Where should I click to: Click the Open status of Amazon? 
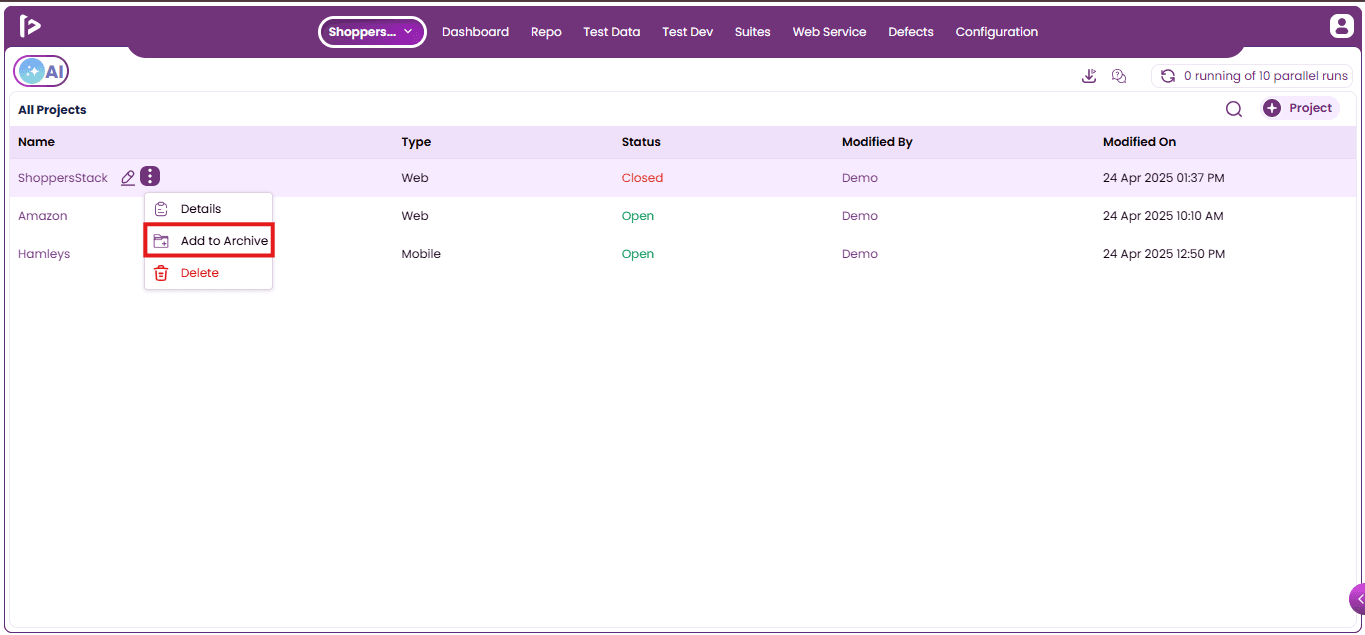(x=638, y=216)
